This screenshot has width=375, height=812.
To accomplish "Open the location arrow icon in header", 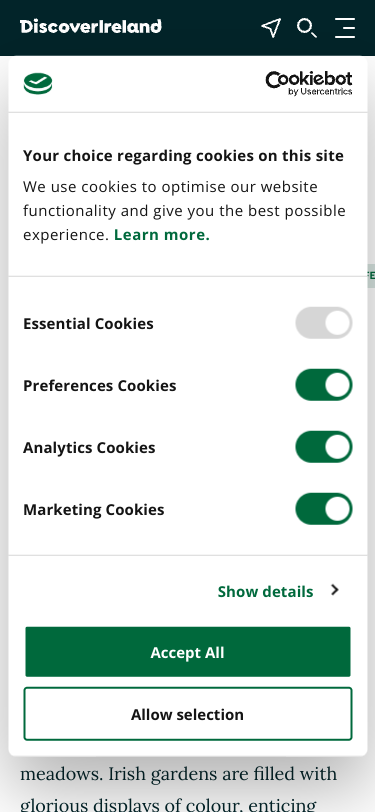I will [271, 28].
